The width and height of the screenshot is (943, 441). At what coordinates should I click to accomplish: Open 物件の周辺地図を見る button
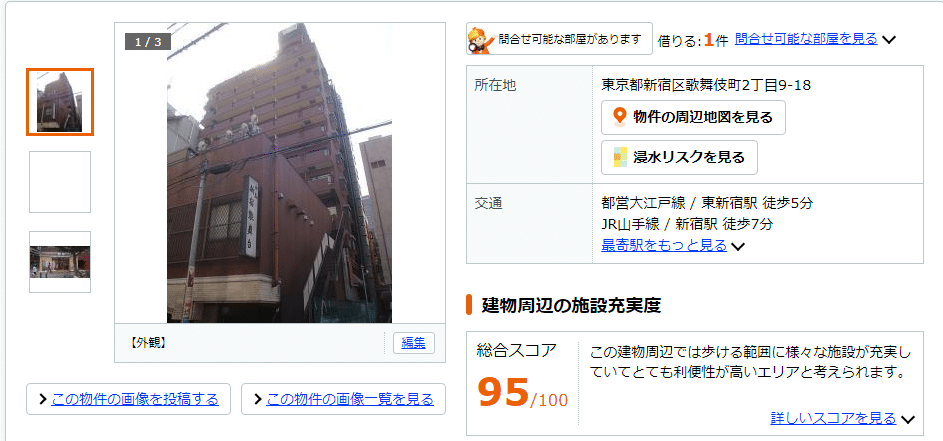click(693, 117)
